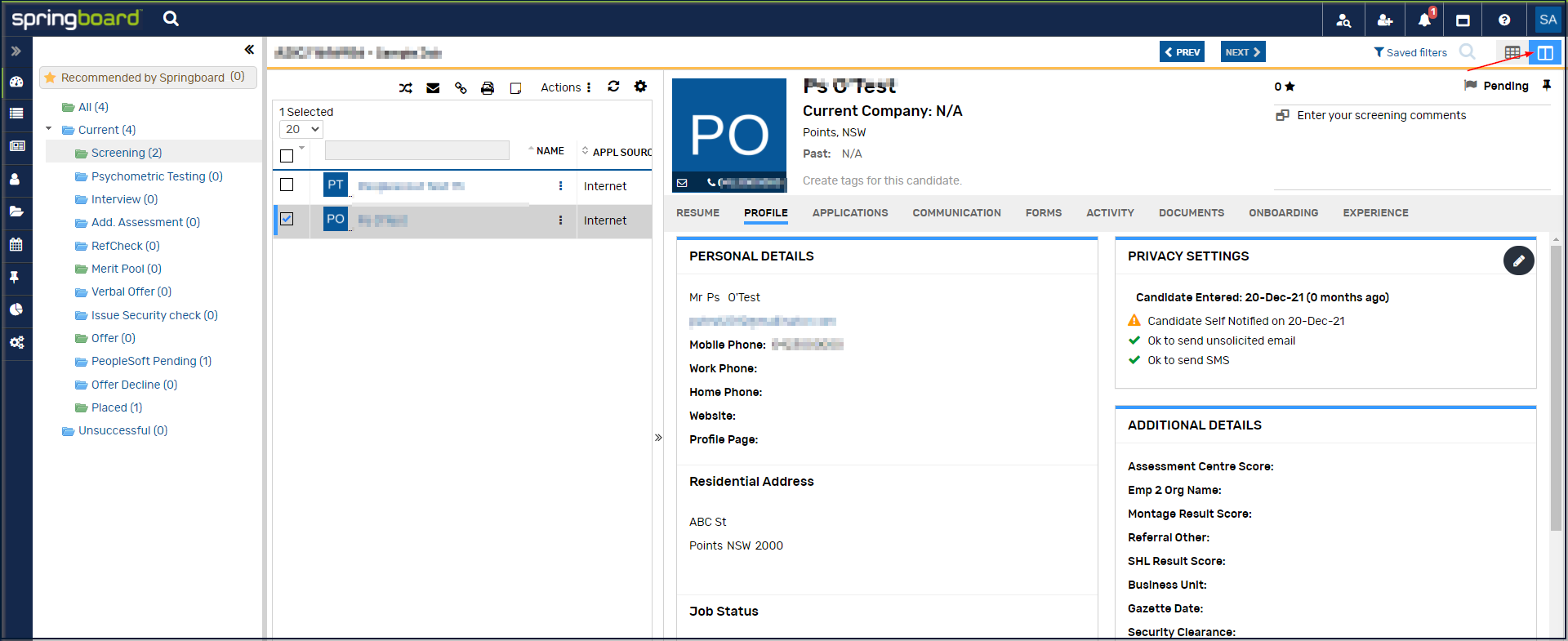Sort by the APPL SOURCE column
The width and height of the screenshot is (1568, 641).
621,152
